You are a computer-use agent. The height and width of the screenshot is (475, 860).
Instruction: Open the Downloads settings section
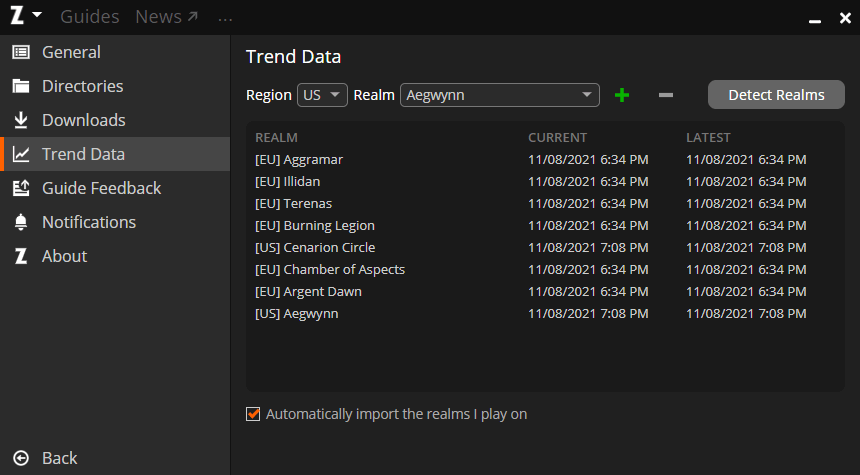coord(115,120)
